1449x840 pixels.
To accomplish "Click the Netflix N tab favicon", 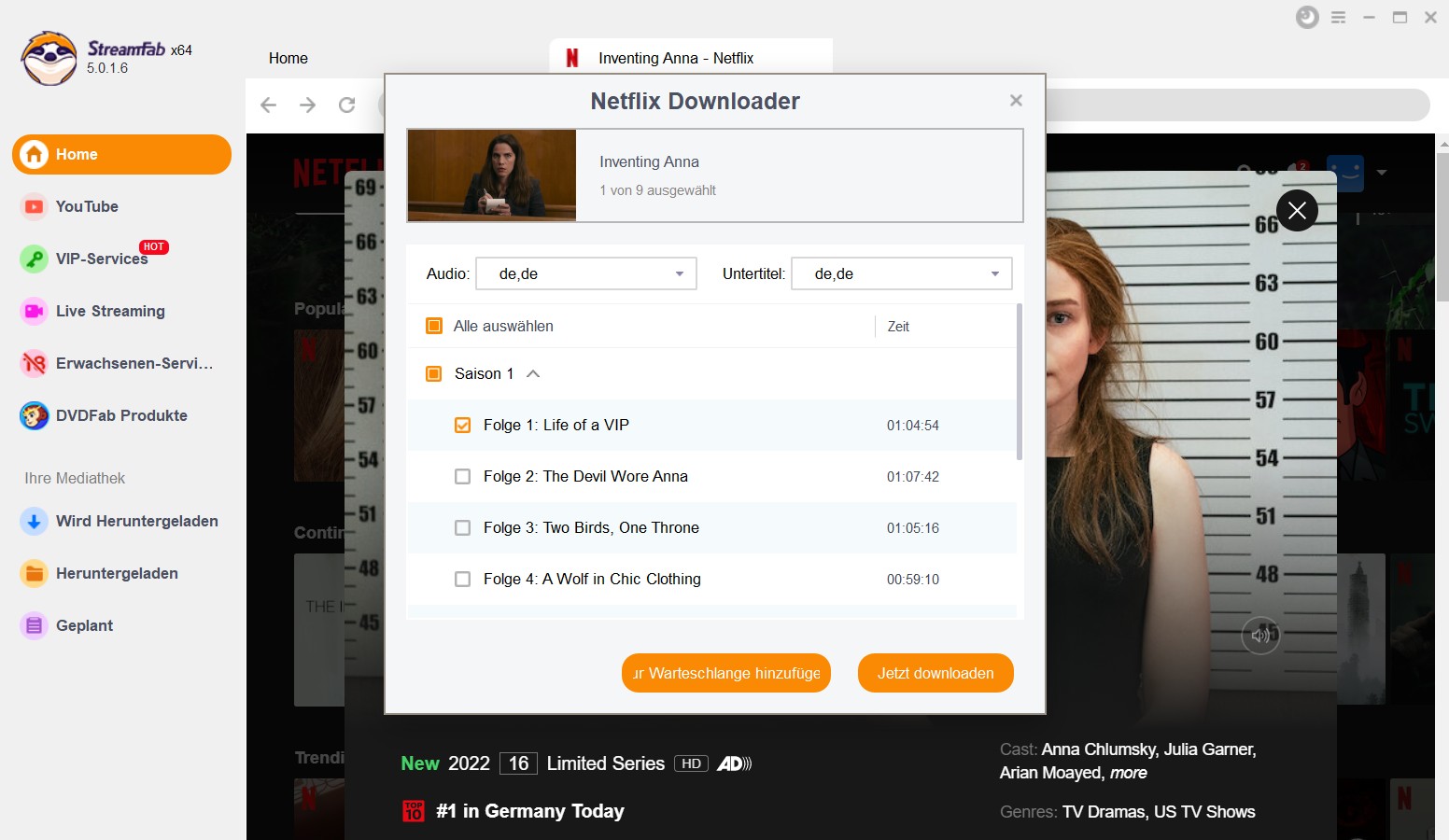I will click(572, 58).
